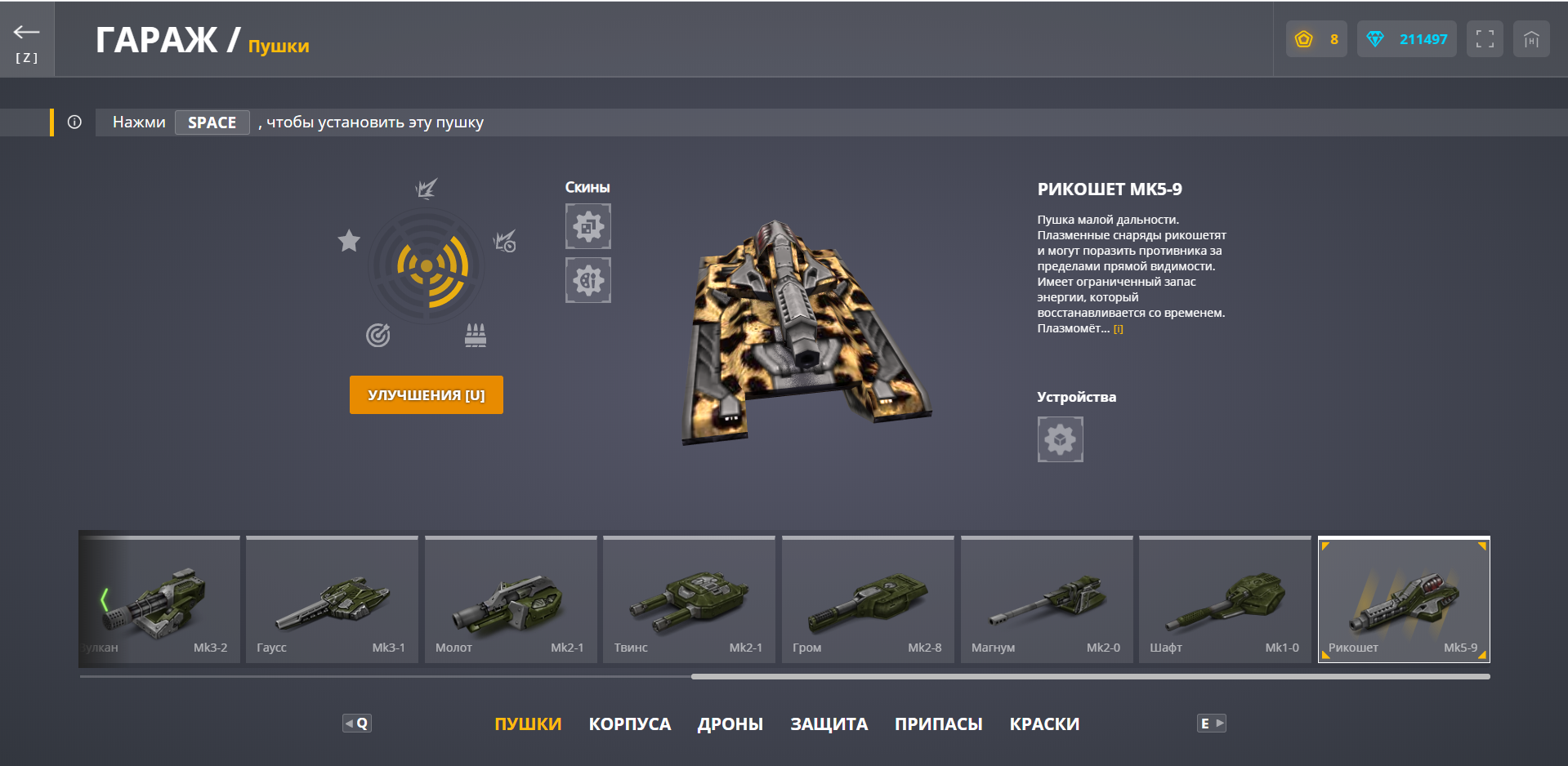
Task: Select the damage stat icon above the dial
Action: click(x=426, y=189)
